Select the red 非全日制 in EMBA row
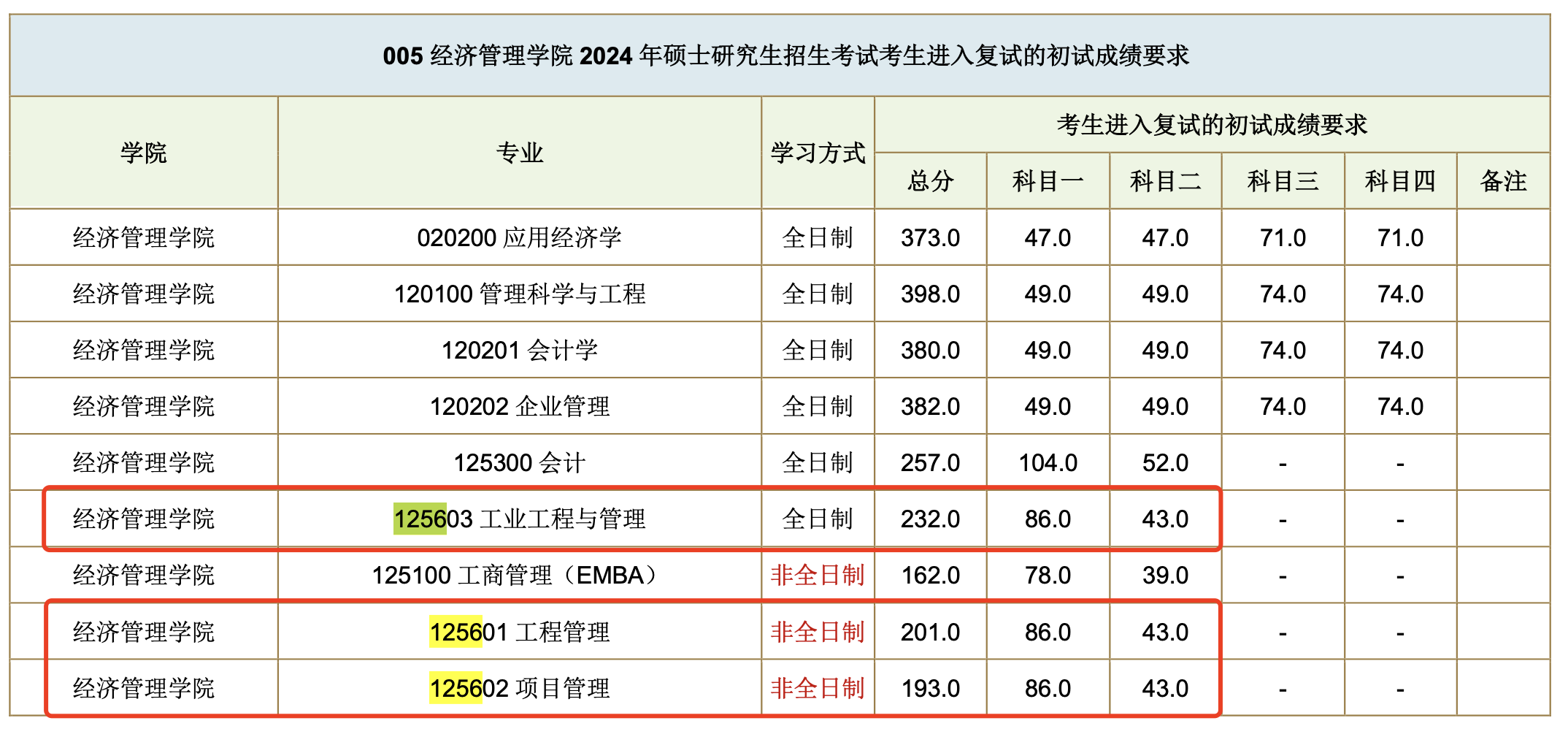 click(x=818, y=575)
